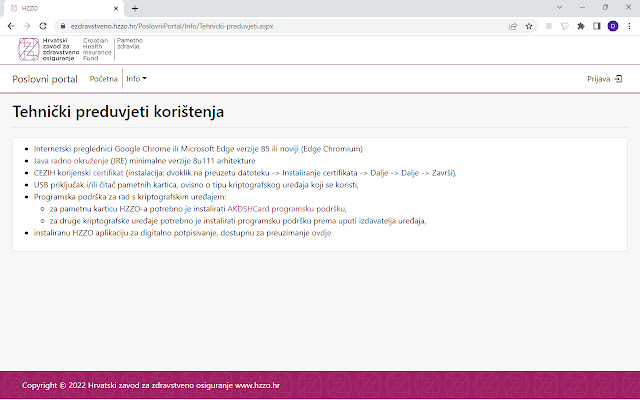
Task: Restore down the browser window
Action: pyautogui.click(x=605, y=7)
